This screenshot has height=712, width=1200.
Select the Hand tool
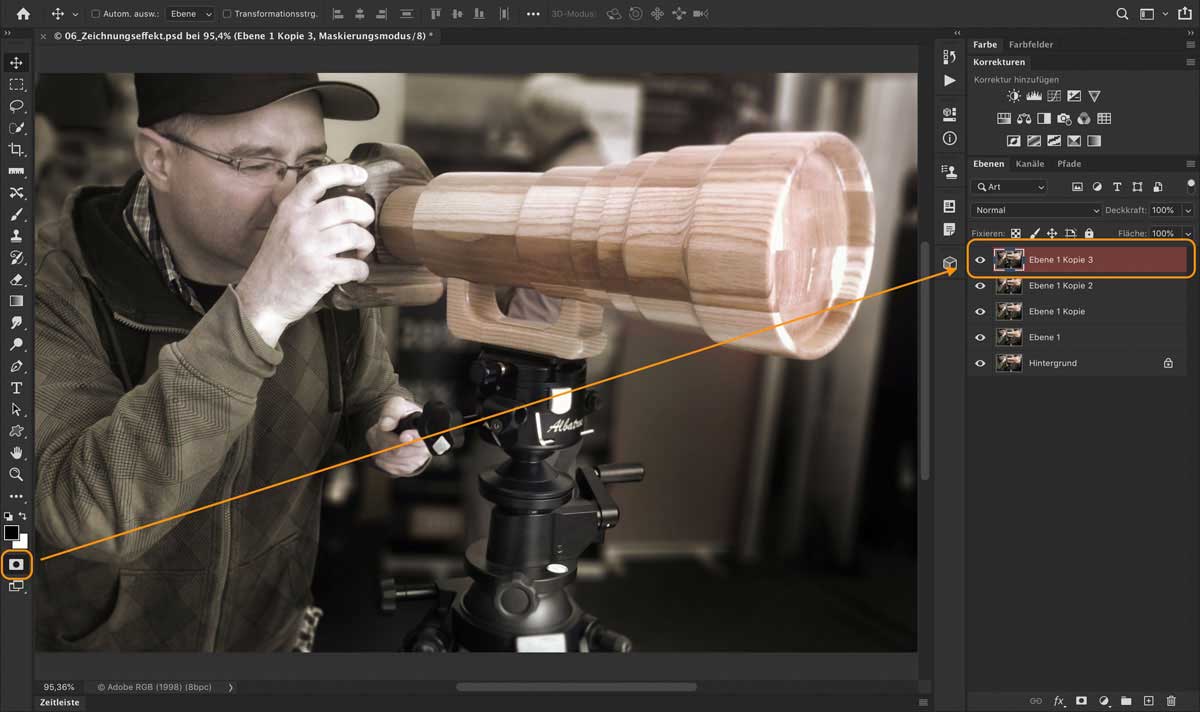pos(16,453)
